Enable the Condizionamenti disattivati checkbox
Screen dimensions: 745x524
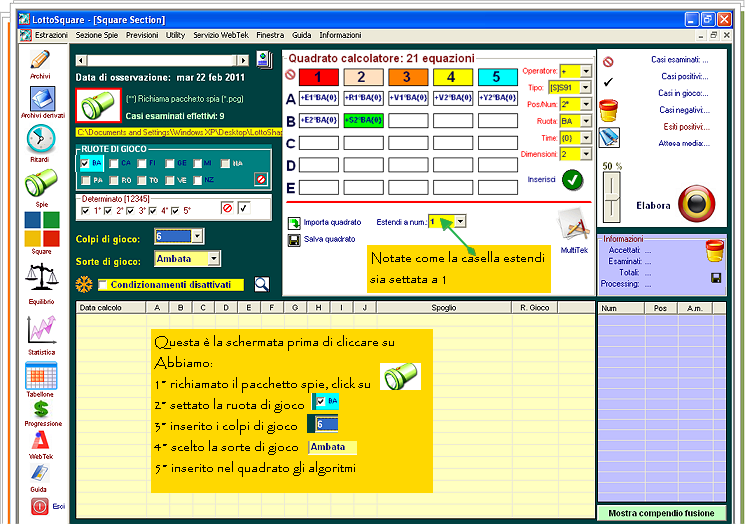point(103,285)
